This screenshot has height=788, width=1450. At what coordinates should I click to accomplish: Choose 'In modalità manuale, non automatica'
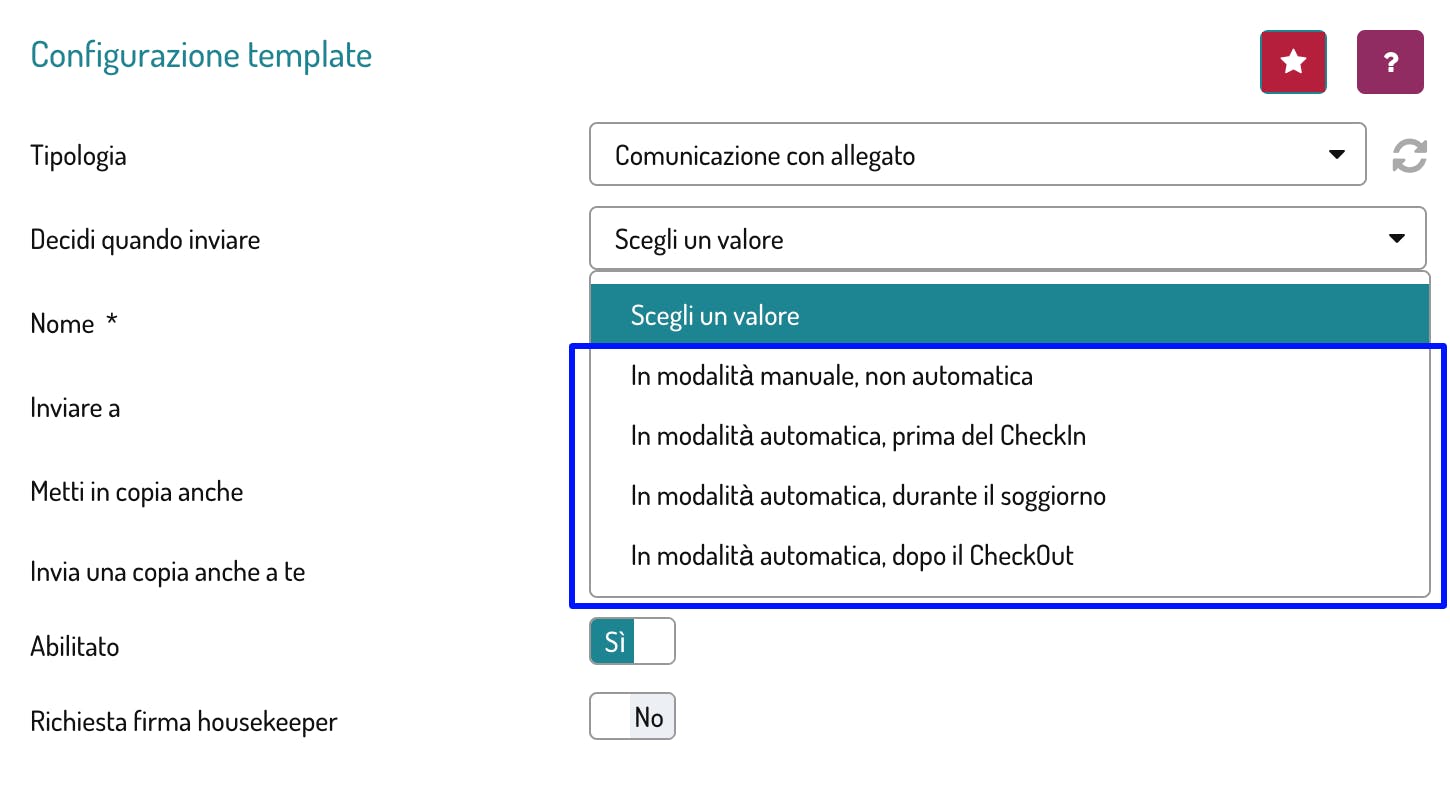831,376
